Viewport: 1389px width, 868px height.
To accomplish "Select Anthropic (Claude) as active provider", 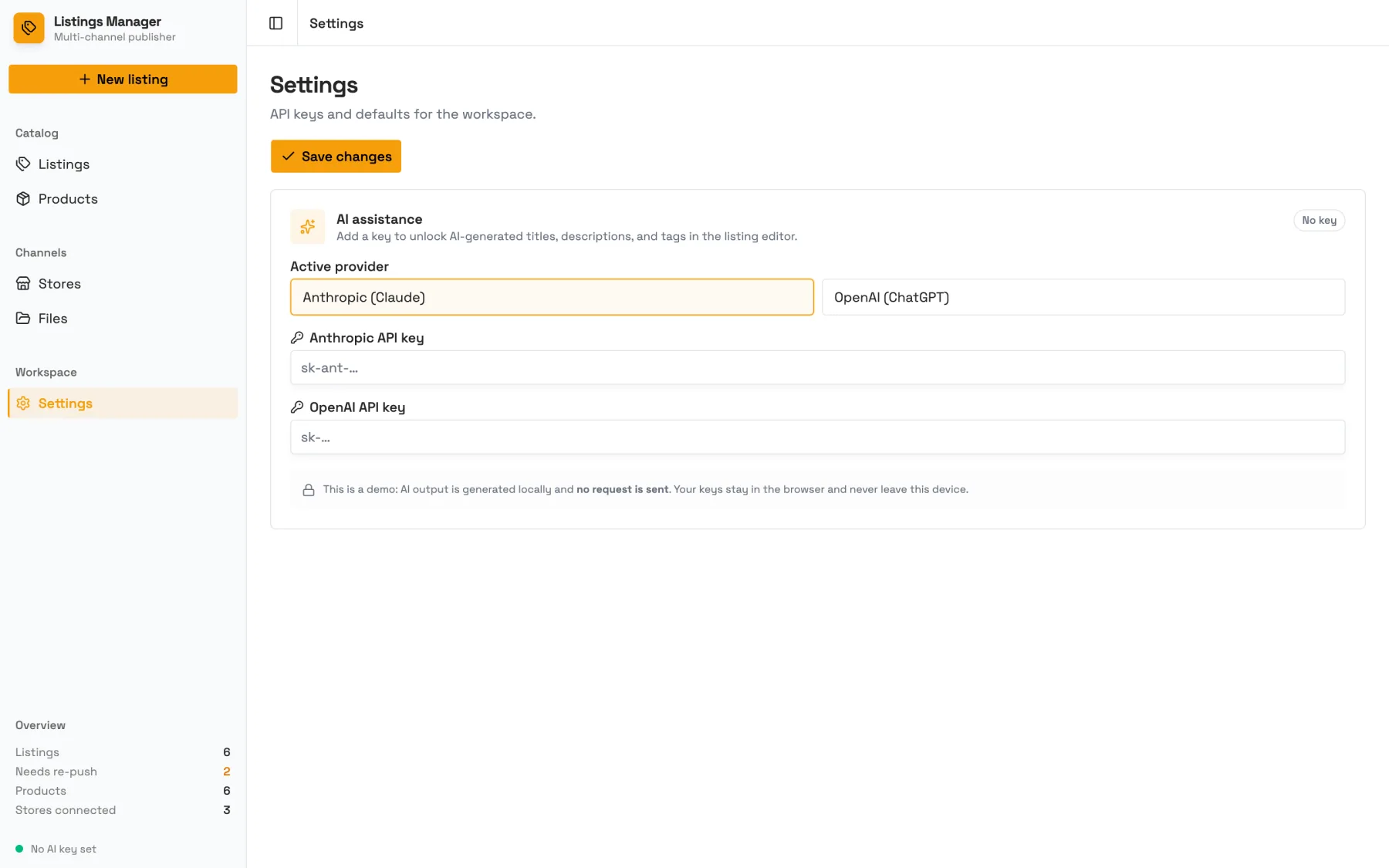I will 552,297.
